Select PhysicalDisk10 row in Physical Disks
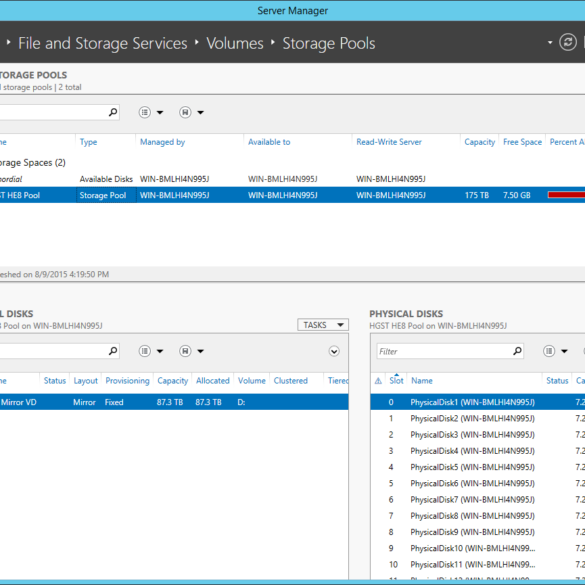Image resolution: width=585 pixels, height=585 pixels. pos(478,548)
